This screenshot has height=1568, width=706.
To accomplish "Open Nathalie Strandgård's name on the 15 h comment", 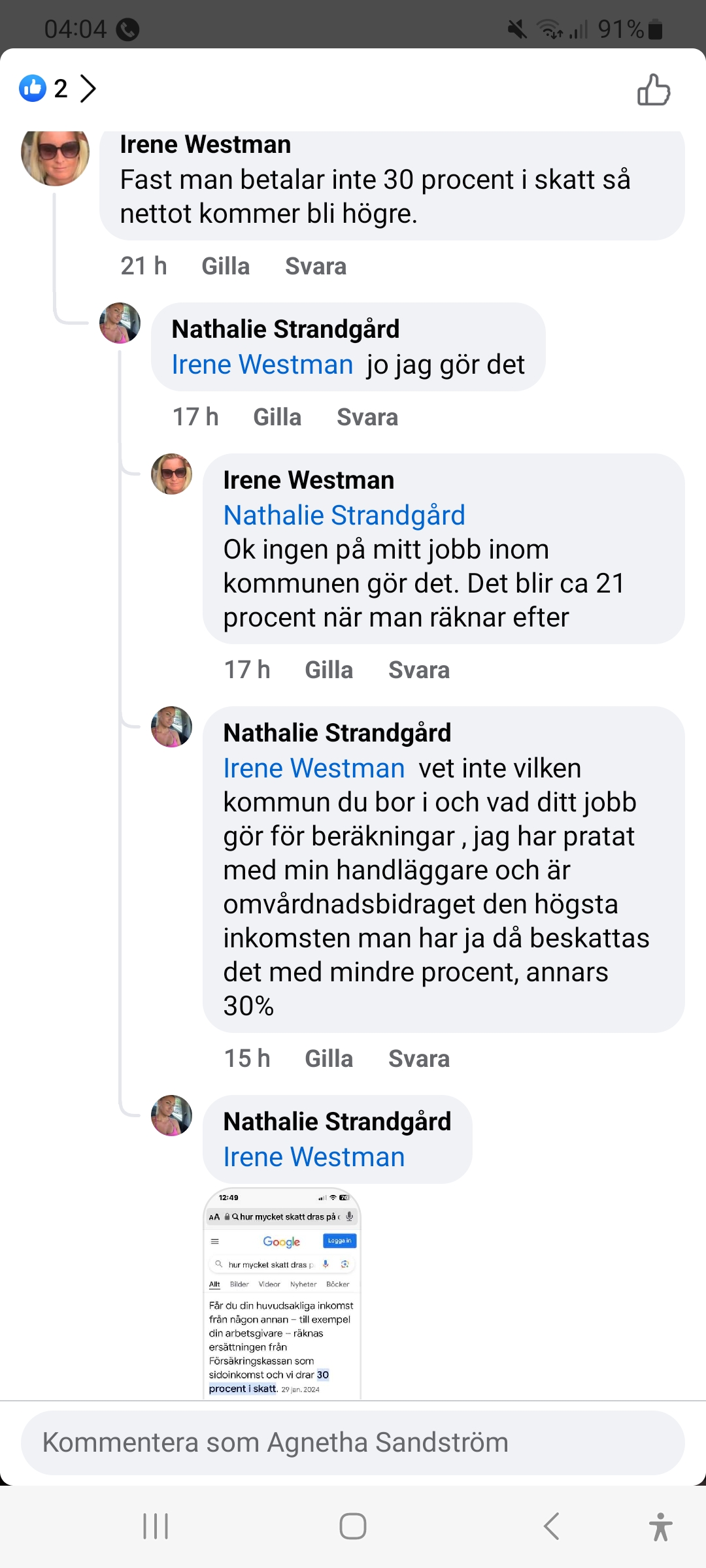I will 337,733.
